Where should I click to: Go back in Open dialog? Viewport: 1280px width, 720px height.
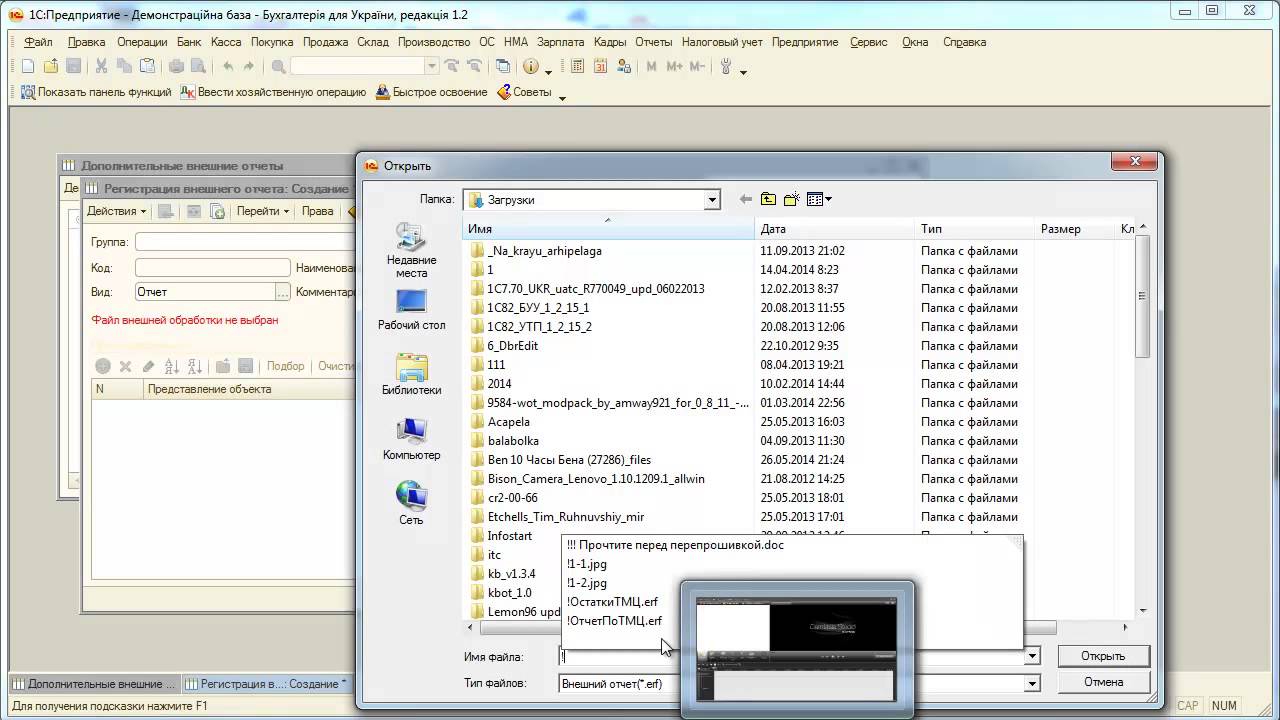pos(745,199)
